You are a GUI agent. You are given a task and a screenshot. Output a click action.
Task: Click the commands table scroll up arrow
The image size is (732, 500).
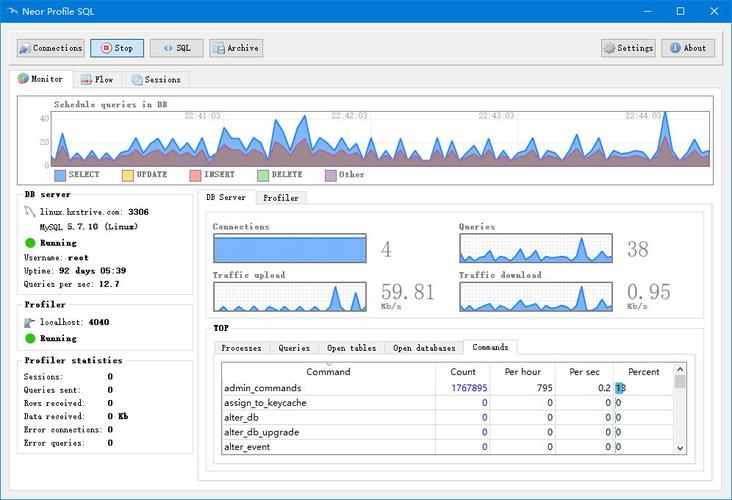[680, 369]
